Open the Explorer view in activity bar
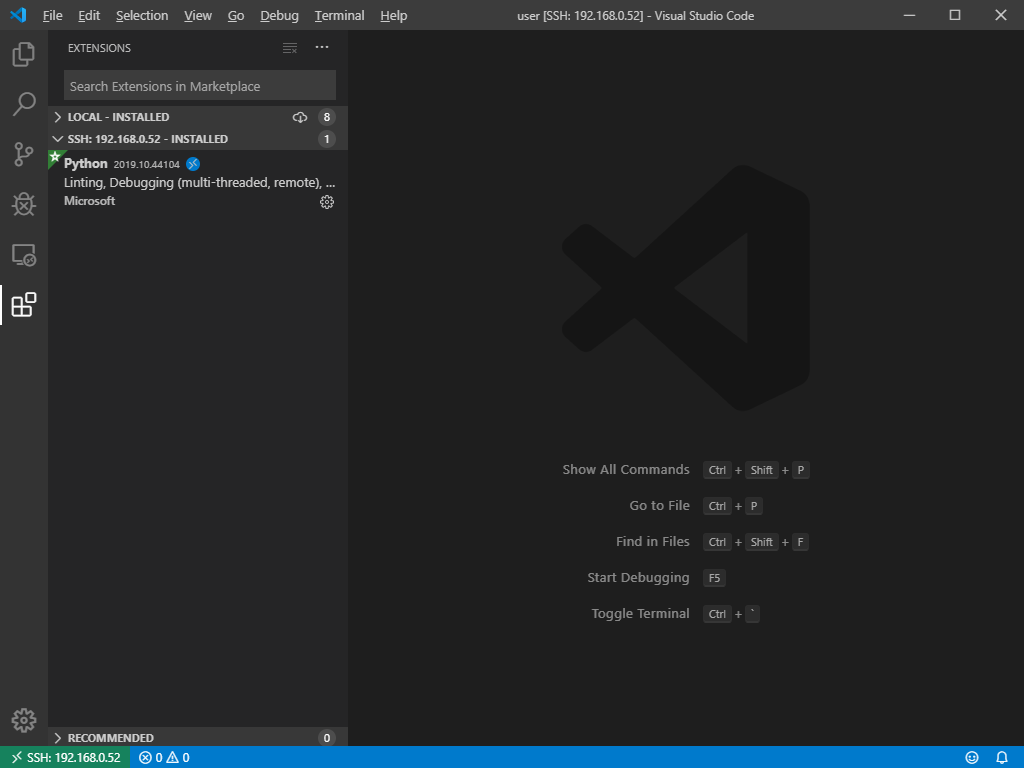 point(24,54)
